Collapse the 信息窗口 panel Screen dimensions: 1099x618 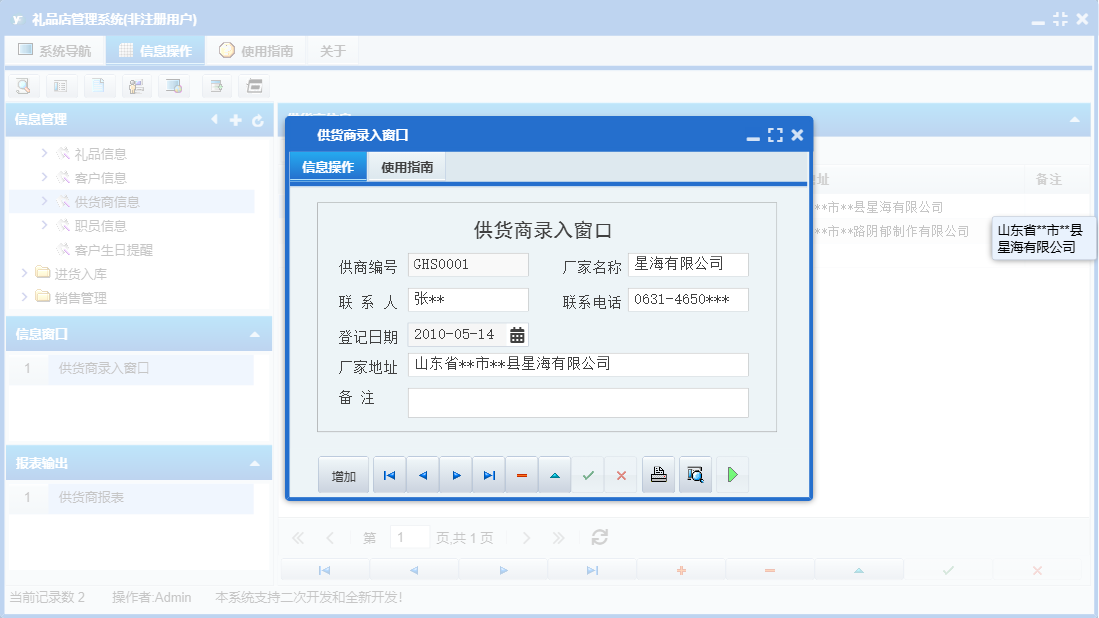(254, 335)
